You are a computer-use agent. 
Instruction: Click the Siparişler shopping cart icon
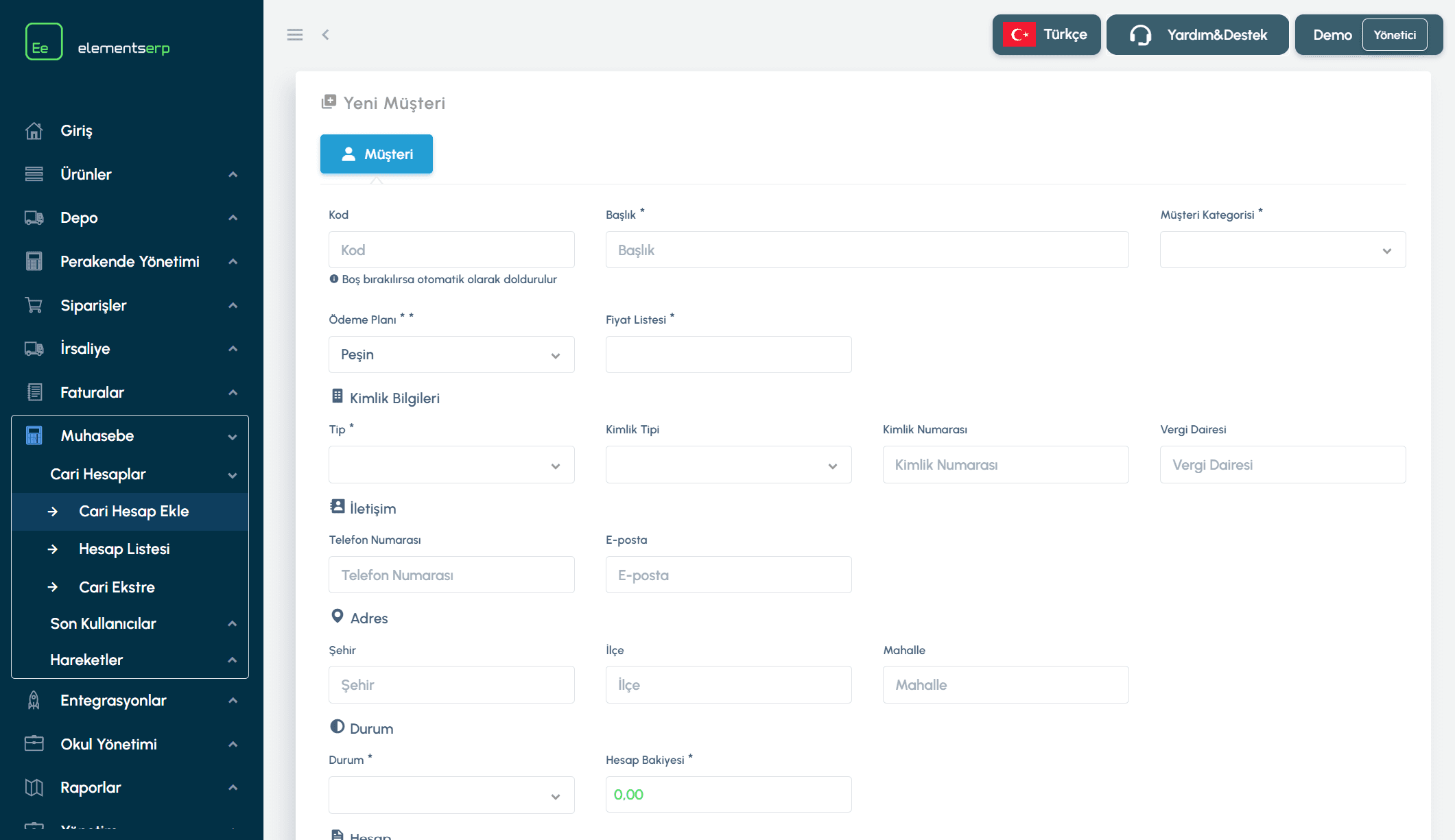tap(34, 305)
